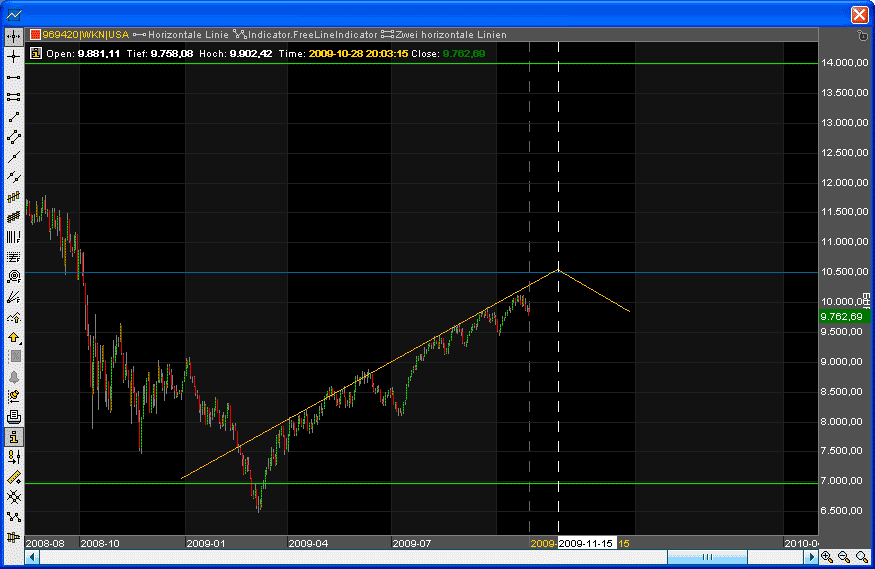
Task: Click the zoom out magnifier button
Action: pos(845,558)
